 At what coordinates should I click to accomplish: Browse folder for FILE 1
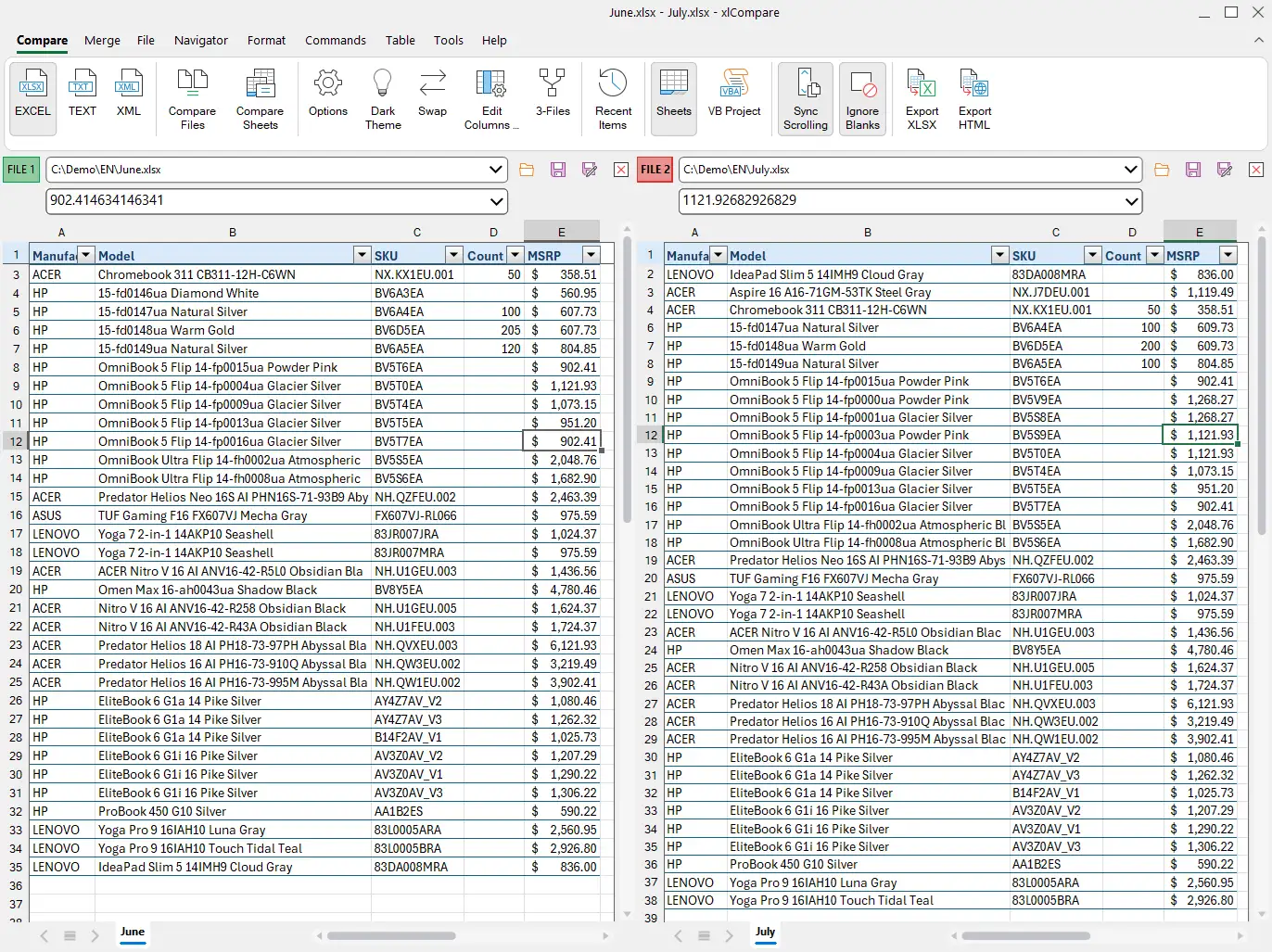coord(527,170)
